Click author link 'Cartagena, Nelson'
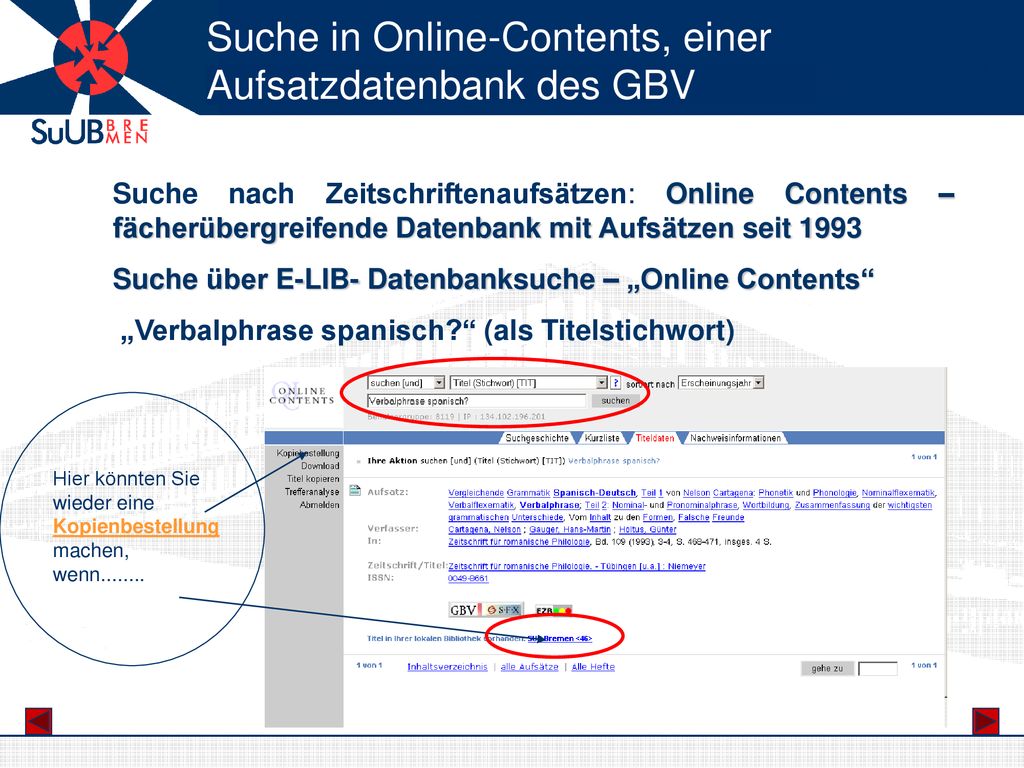The image size is (1024, 768). coord(485,530)
